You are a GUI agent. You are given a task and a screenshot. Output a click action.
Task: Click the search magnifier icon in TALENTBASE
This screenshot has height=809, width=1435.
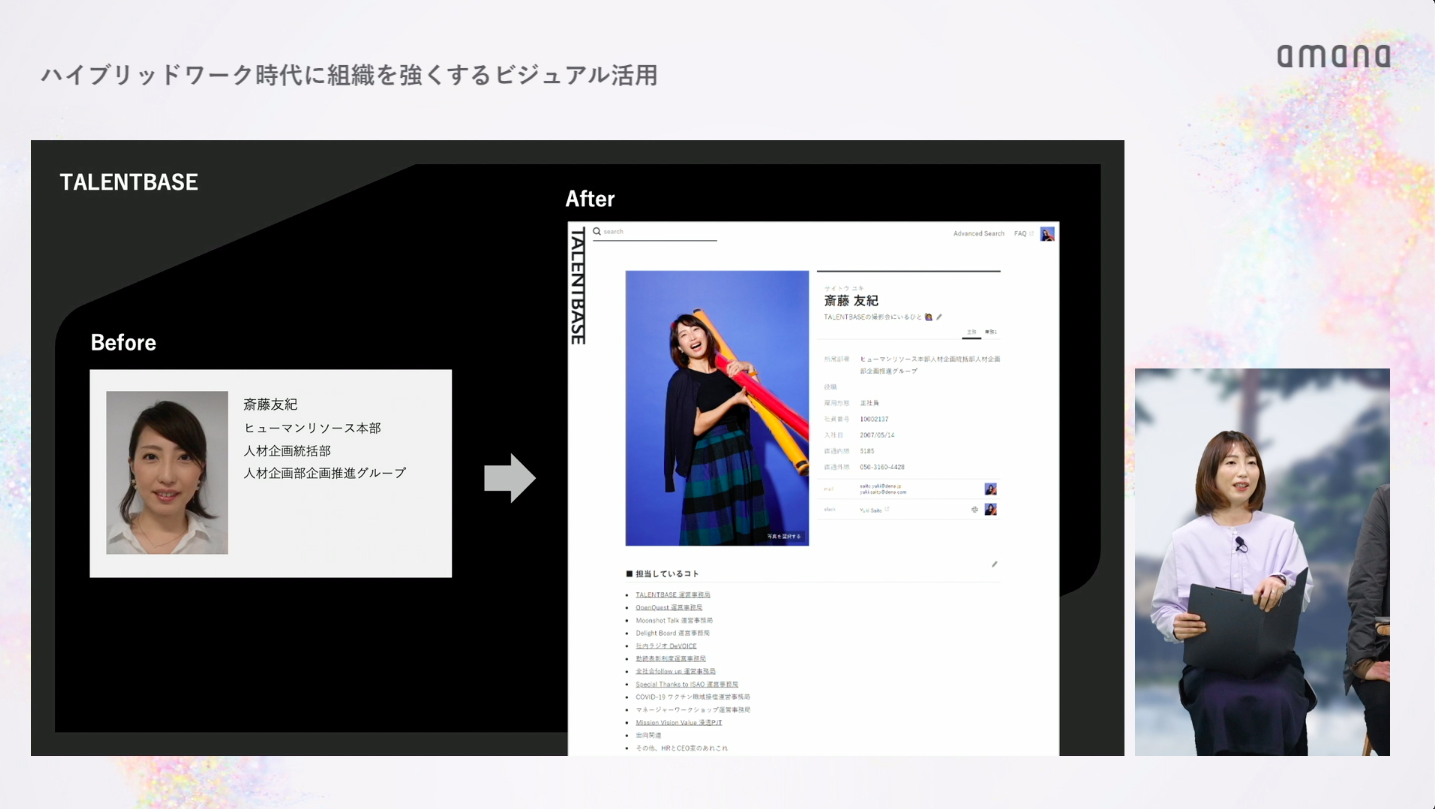tap(597, 231)
